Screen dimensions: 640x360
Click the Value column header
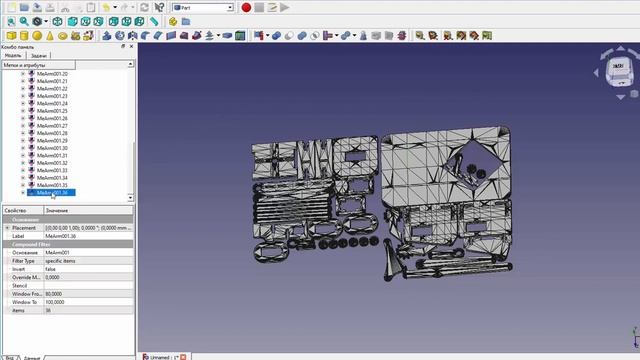(88, 210)
